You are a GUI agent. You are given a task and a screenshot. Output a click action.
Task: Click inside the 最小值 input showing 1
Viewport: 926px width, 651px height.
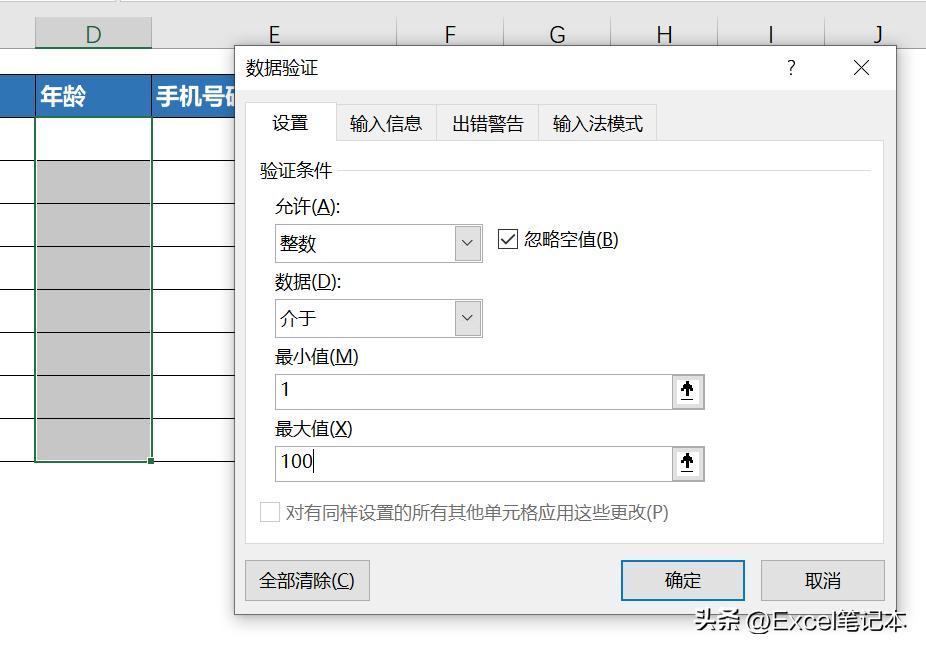[450, 391]
